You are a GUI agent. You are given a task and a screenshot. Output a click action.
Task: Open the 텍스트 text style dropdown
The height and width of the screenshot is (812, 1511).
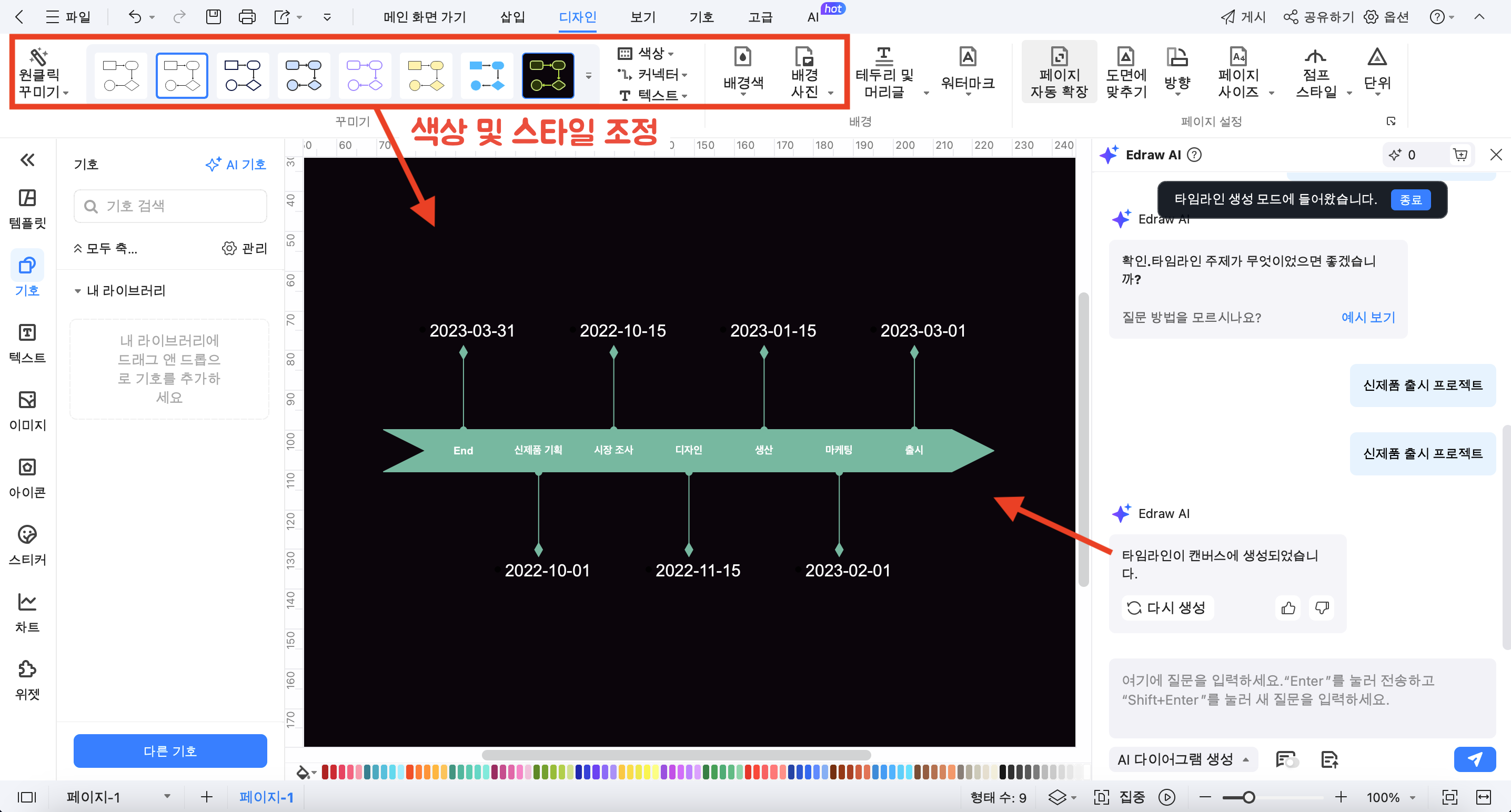[652, 95]
